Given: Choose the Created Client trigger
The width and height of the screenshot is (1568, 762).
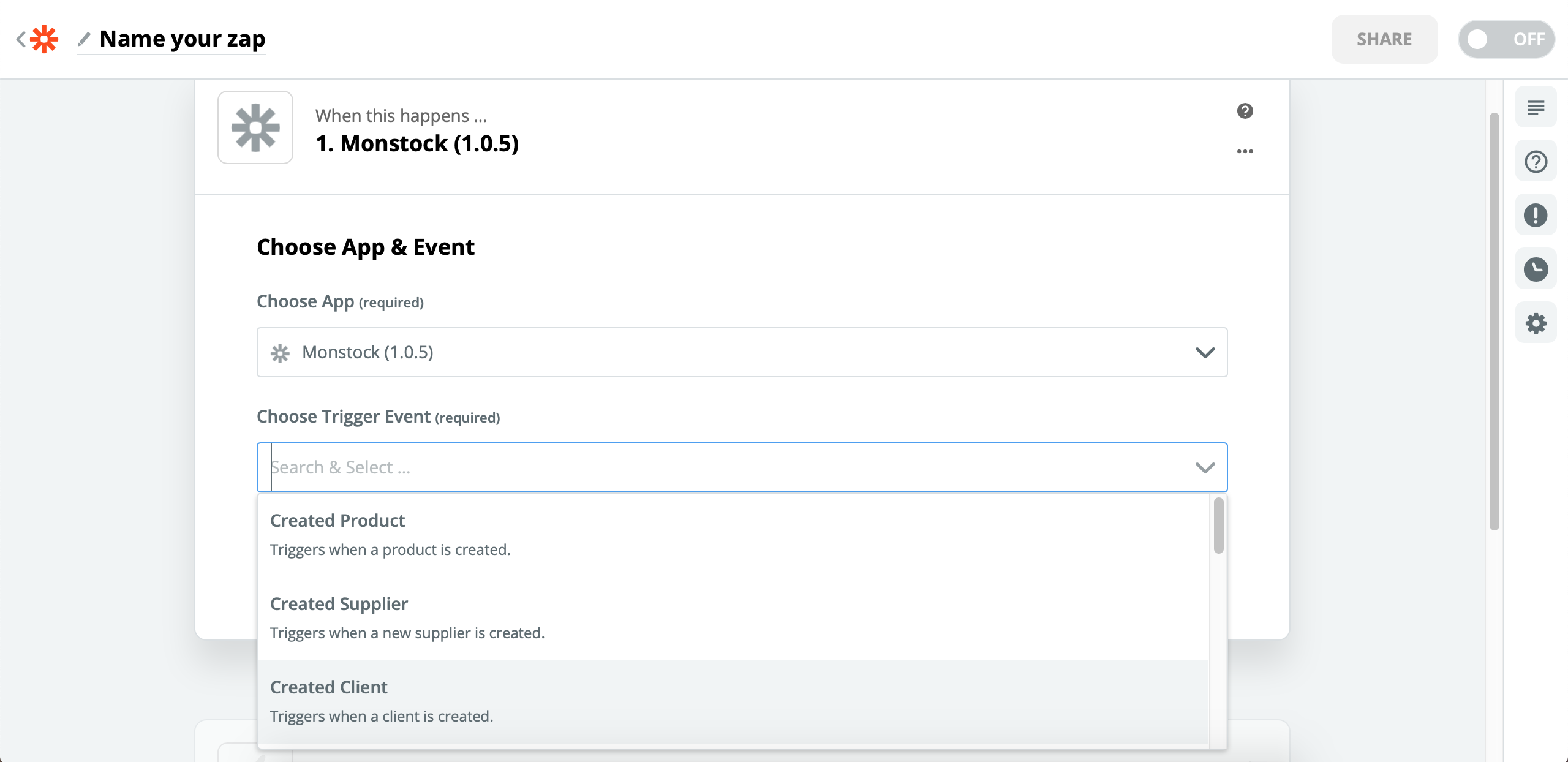Looking at the screenshot, I should click(x=733, y=701).
